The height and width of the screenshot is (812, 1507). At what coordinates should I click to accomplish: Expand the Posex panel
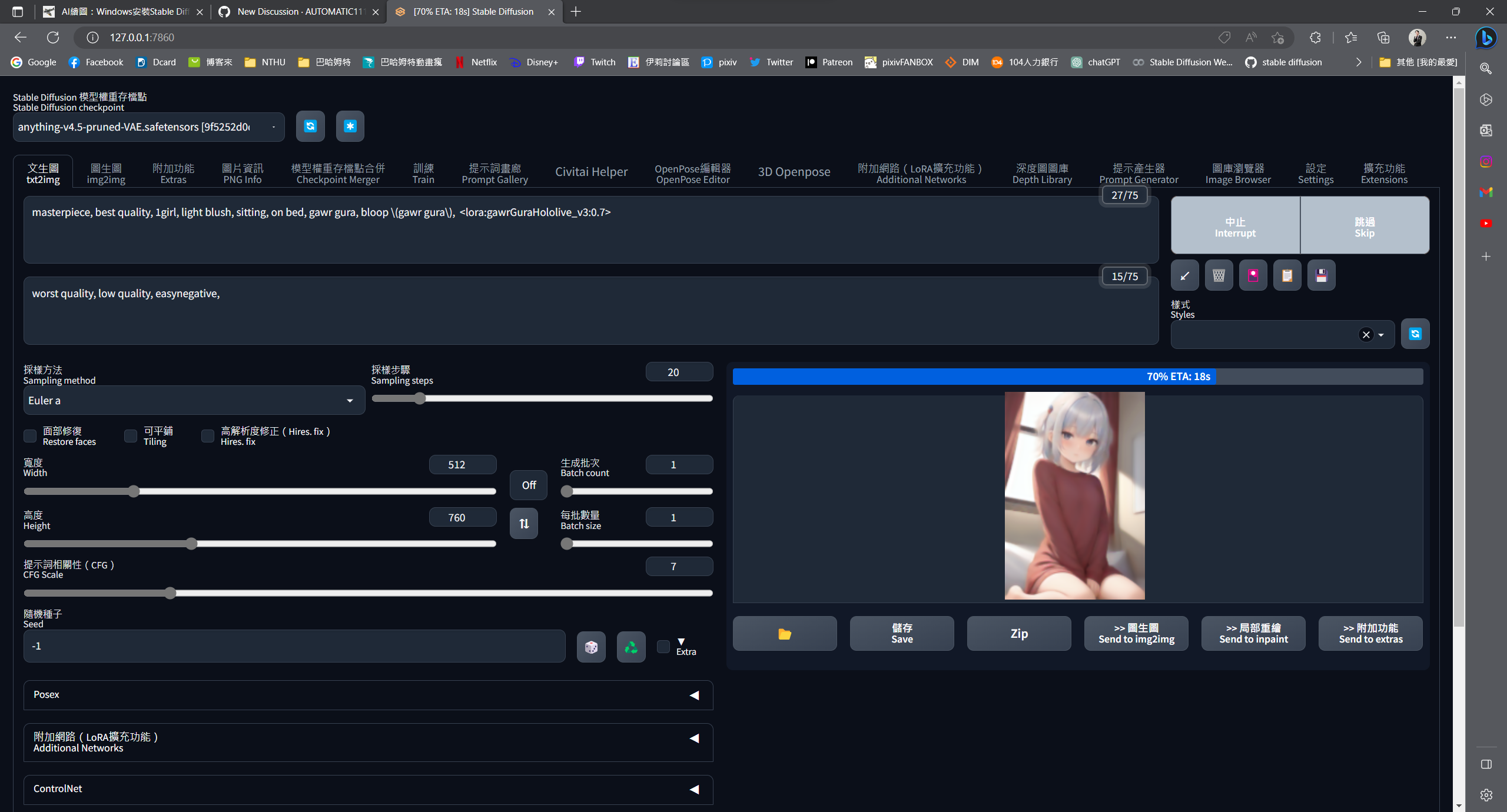pos(695,695)
